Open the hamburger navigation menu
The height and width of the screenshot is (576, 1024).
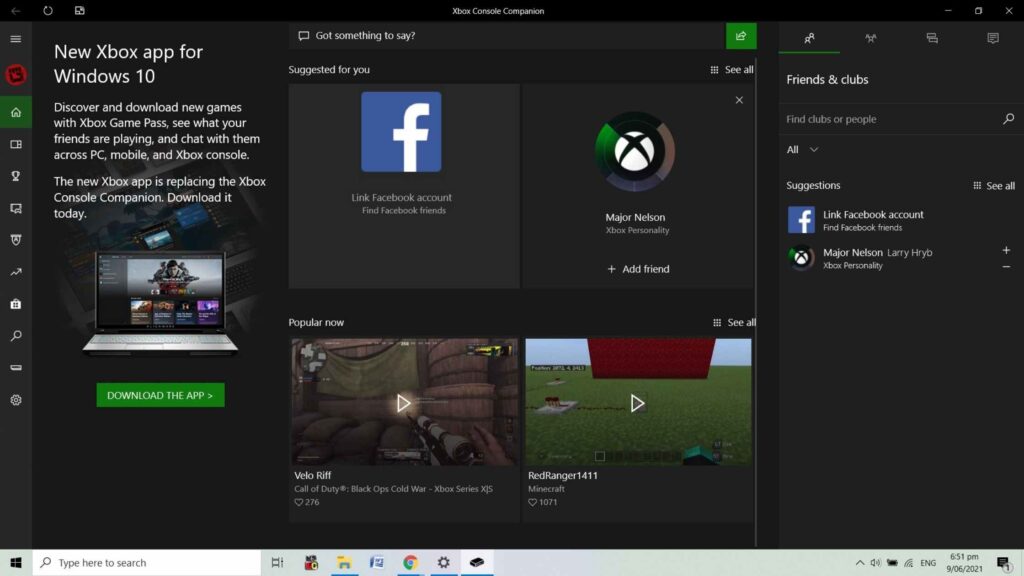(16, 39)
